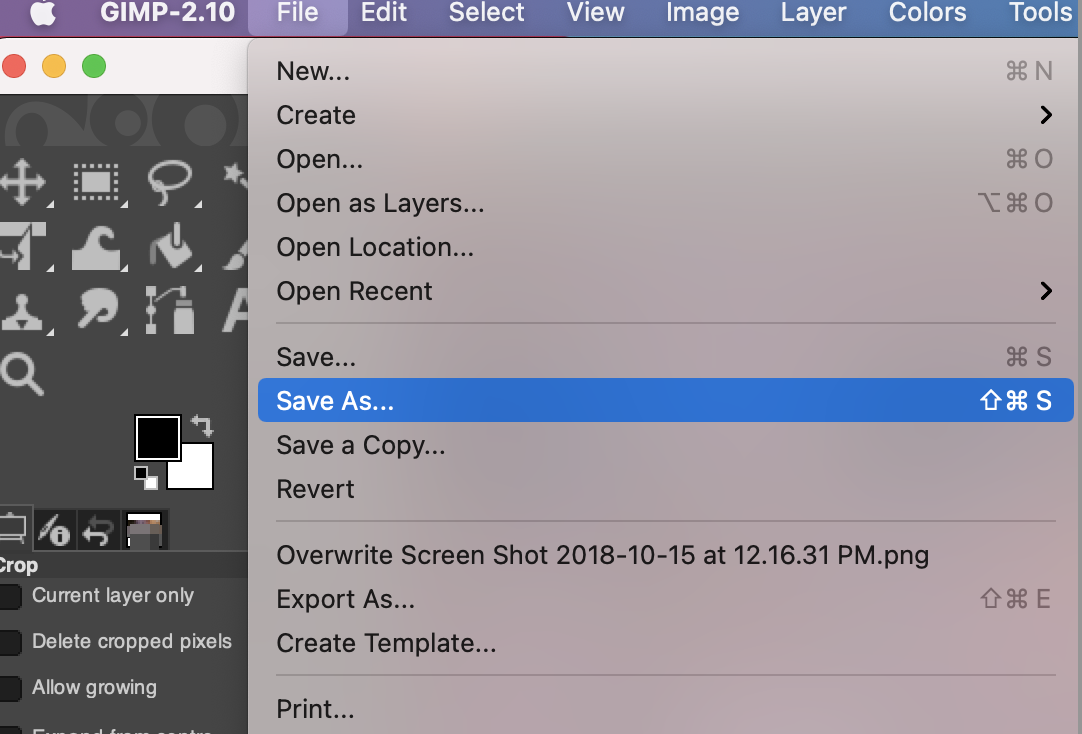Choose Overwrite Screen Shot png item
Viewport: 1082px width, 734px height.
click(665, 555)
